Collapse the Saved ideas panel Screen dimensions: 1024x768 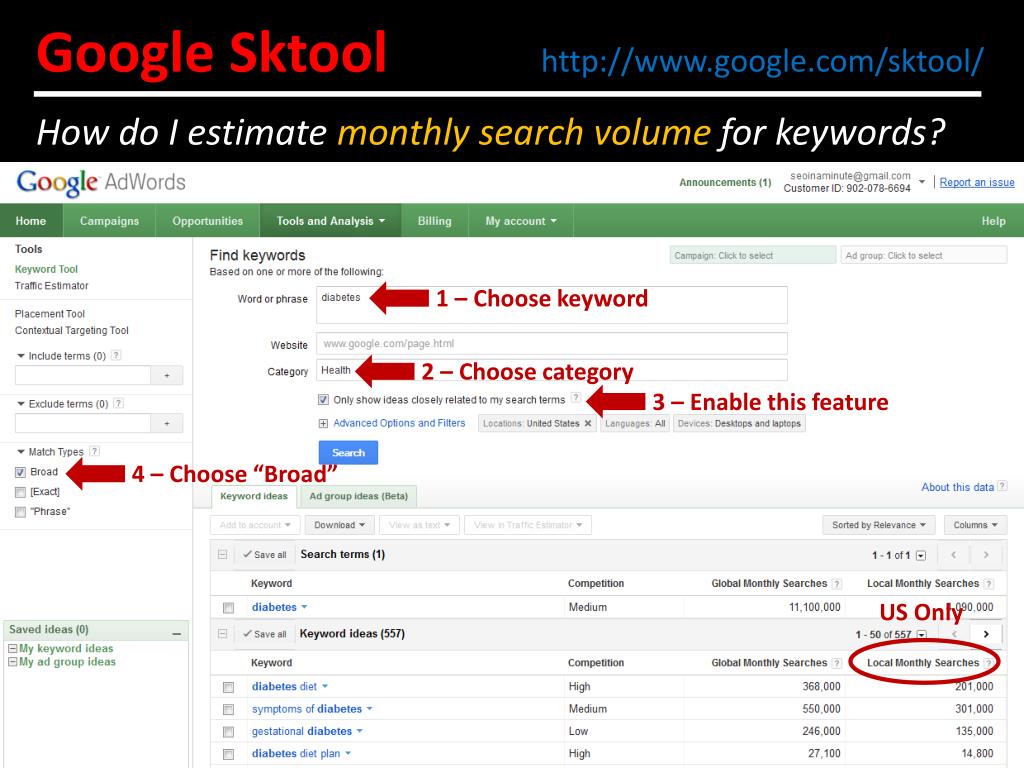tap(176, 633)
